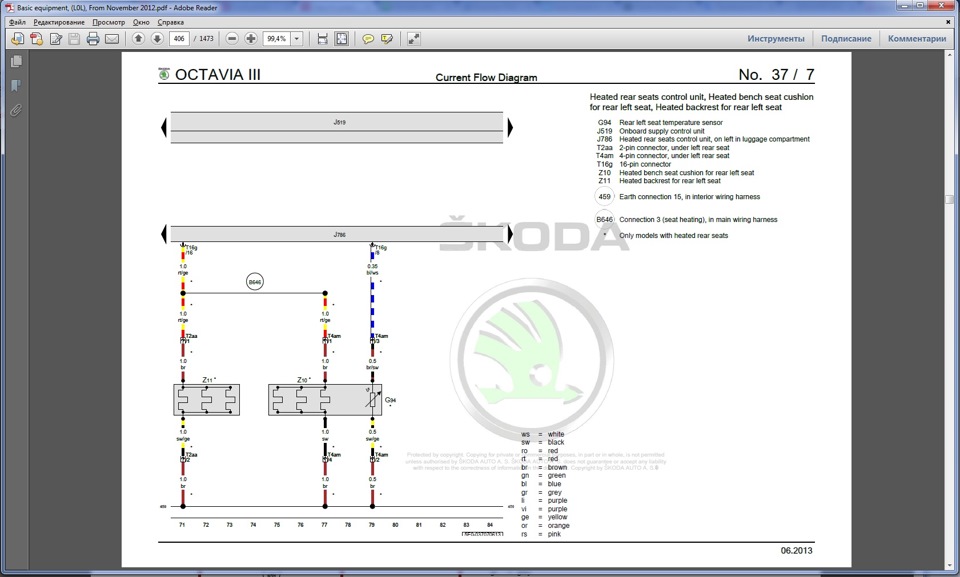Open page thumbnails side panel
Viewport: 960px width, 577px height.
pos(17,62)
